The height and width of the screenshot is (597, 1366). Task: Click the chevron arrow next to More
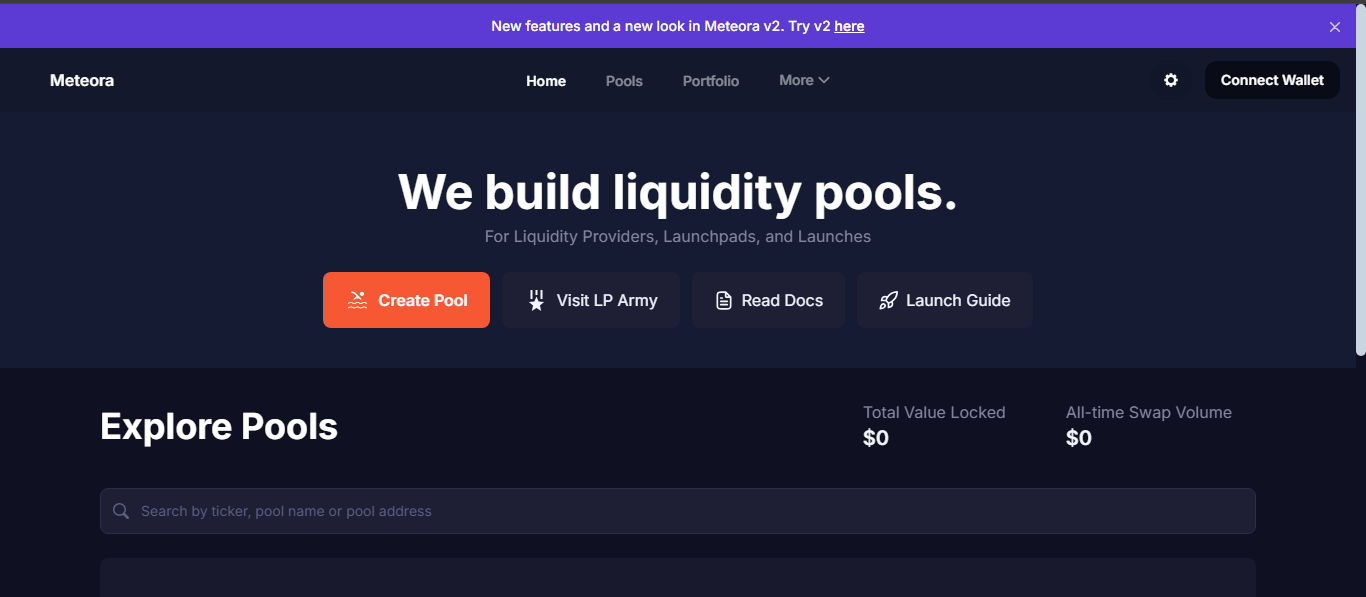[824, 80]
